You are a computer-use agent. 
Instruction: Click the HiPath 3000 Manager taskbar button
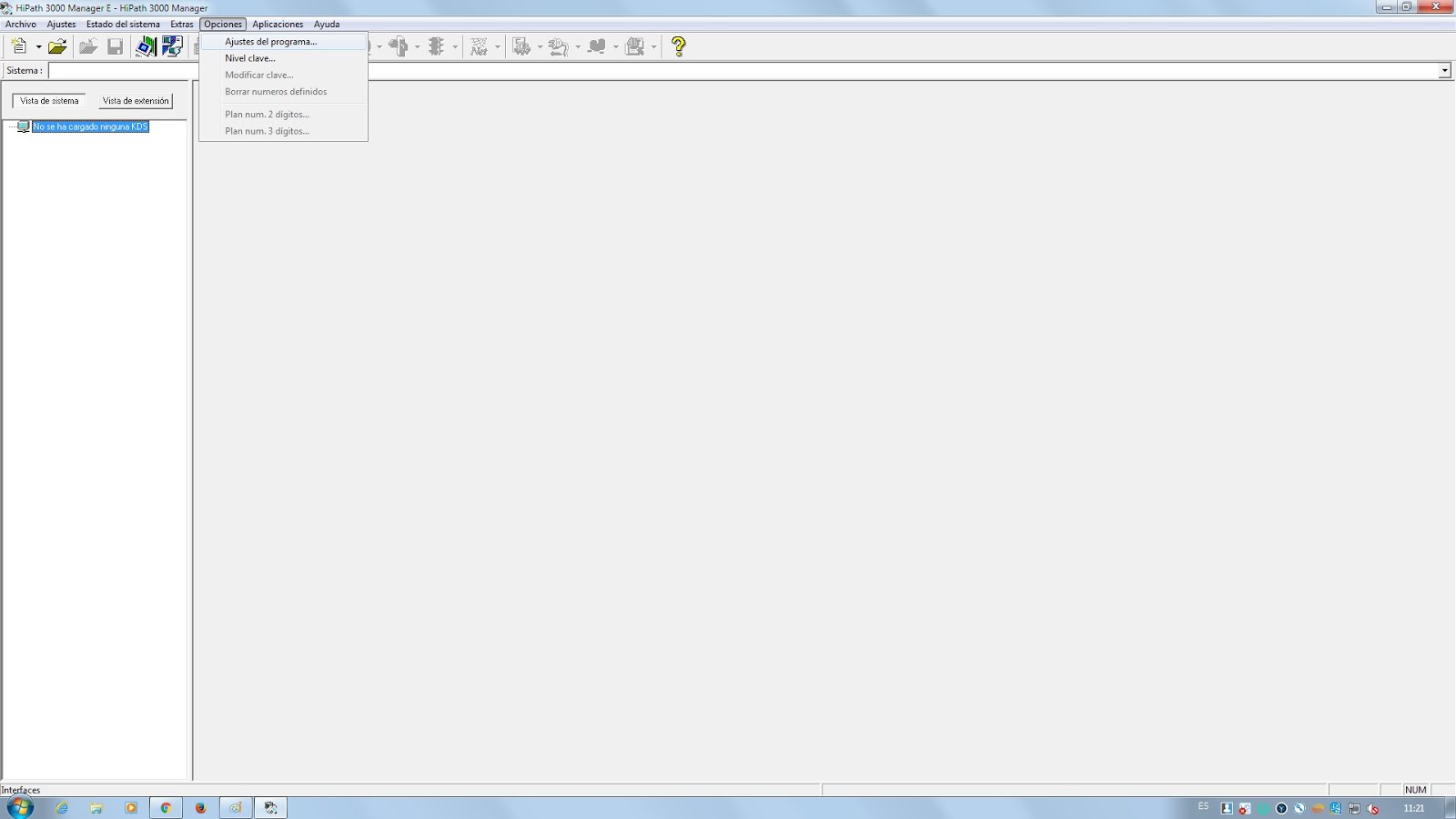click(x=270, y=808)
